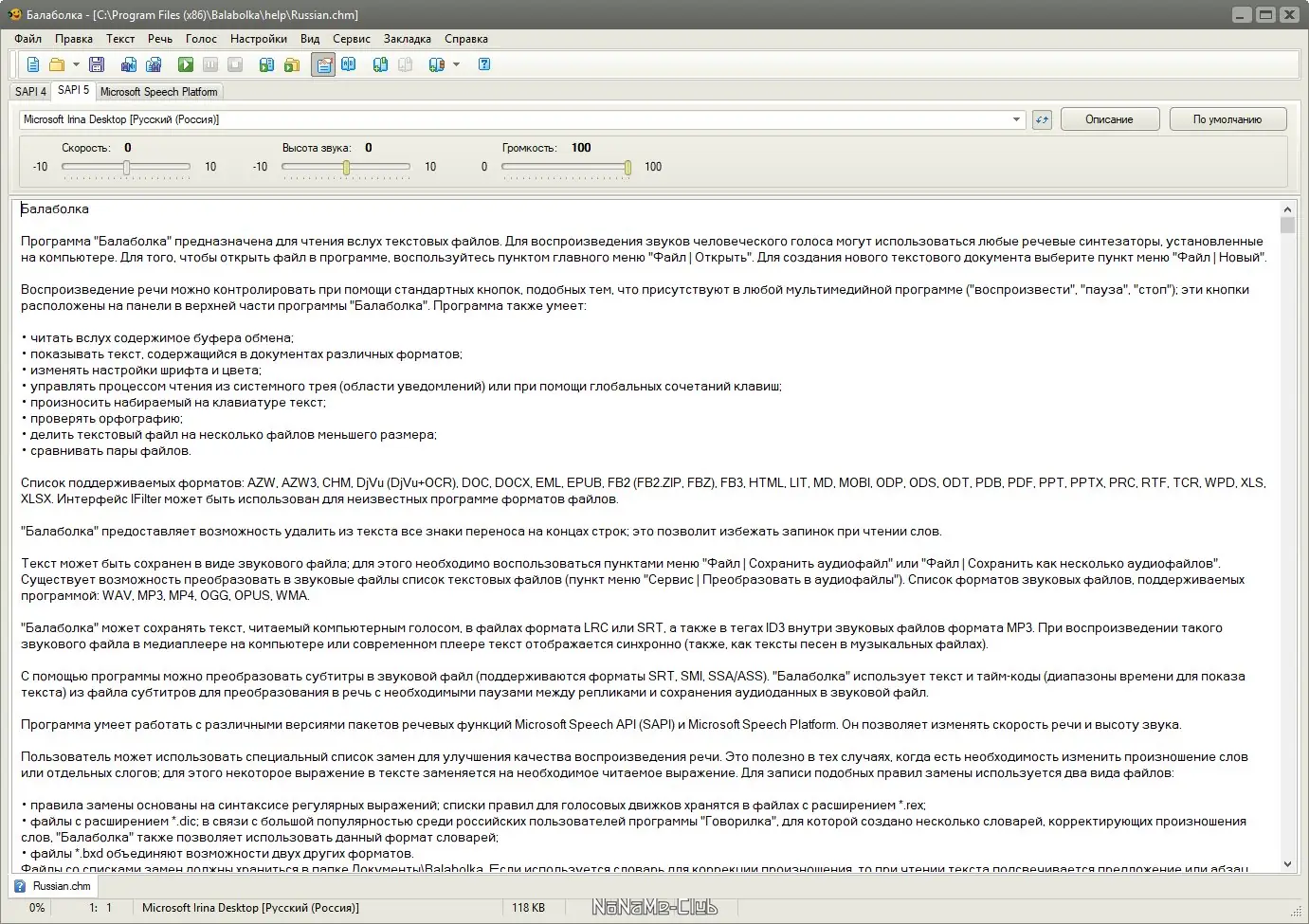Viewport: 1309px width, 924px height.
Task: Click the scroll down arrow of text area
Action: point(1287,863)
